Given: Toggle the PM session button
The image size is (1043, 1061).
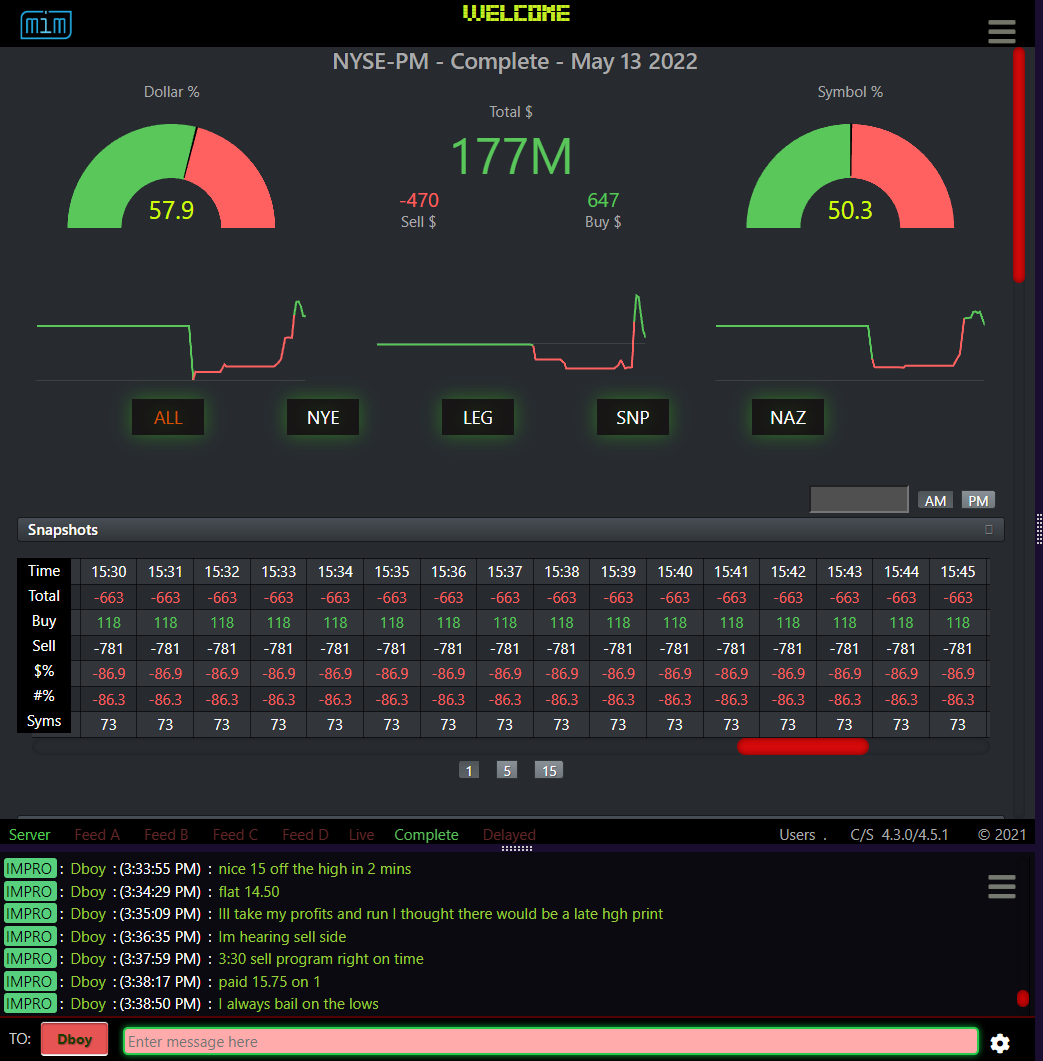Looking at the screenshot, I should [978, 500].
